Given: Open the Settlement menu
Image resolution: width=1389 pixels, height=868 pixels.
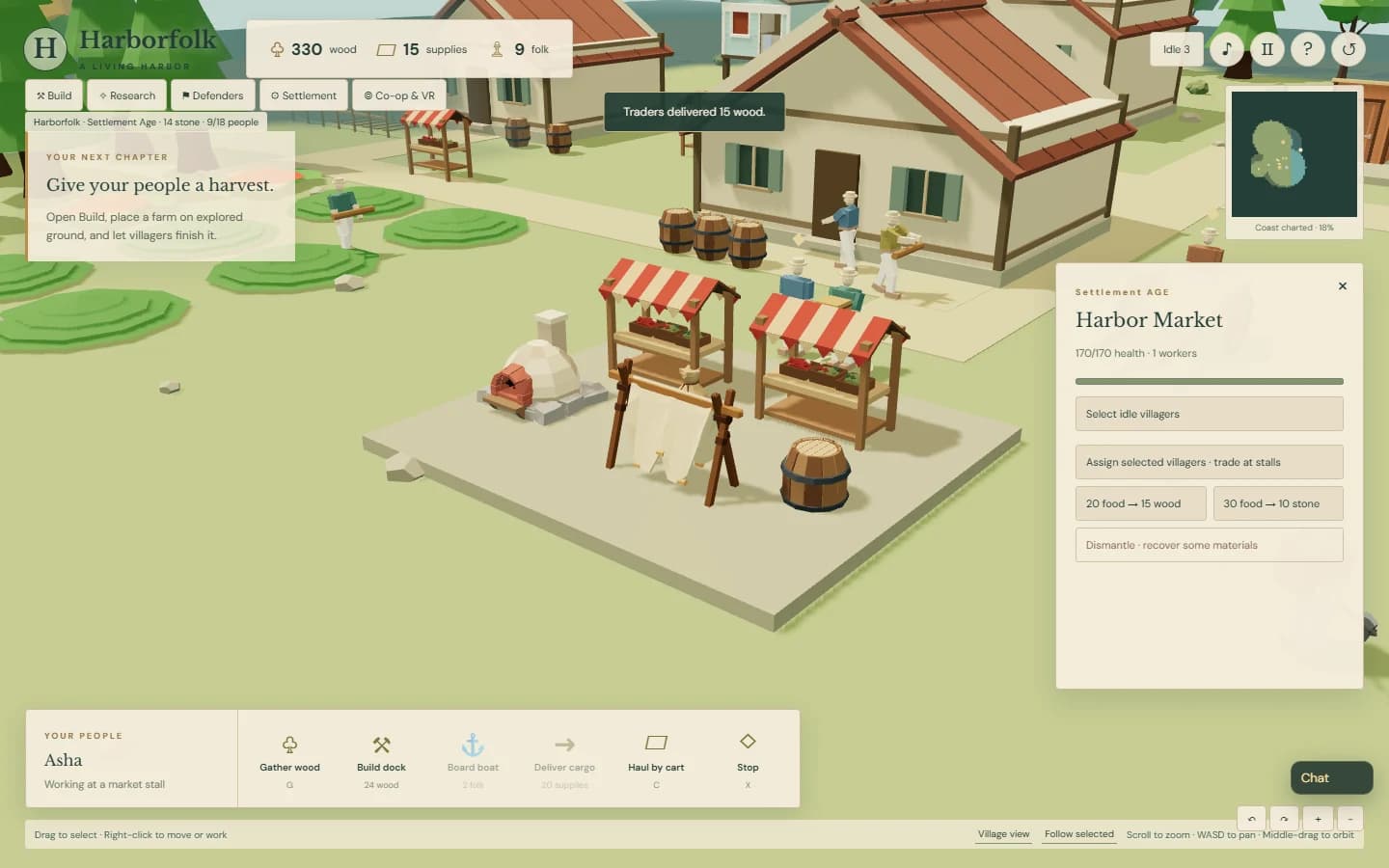Looking at the screenshot, I should [304, 95].
